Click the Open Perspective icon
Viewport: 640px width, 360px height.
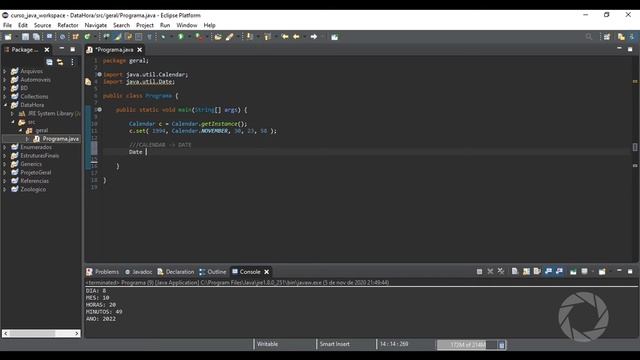pos(607,37)
